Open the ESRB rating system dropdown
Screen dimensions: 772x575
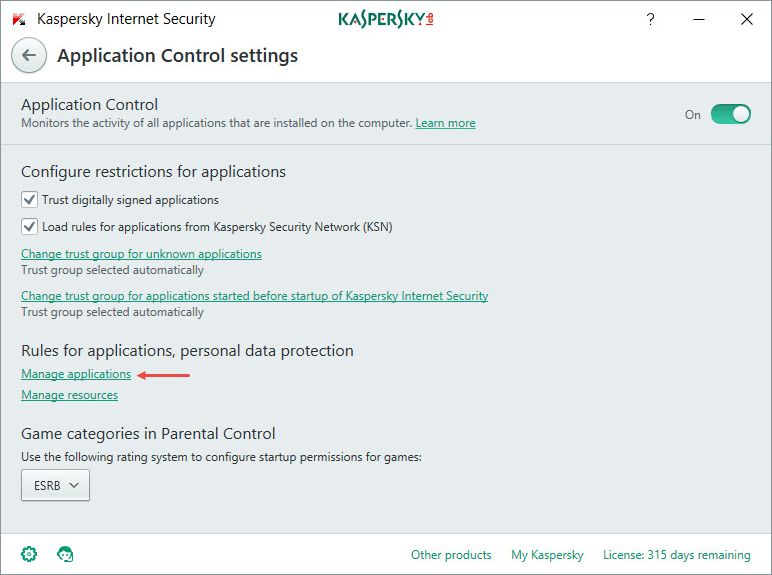pos(55,485)
